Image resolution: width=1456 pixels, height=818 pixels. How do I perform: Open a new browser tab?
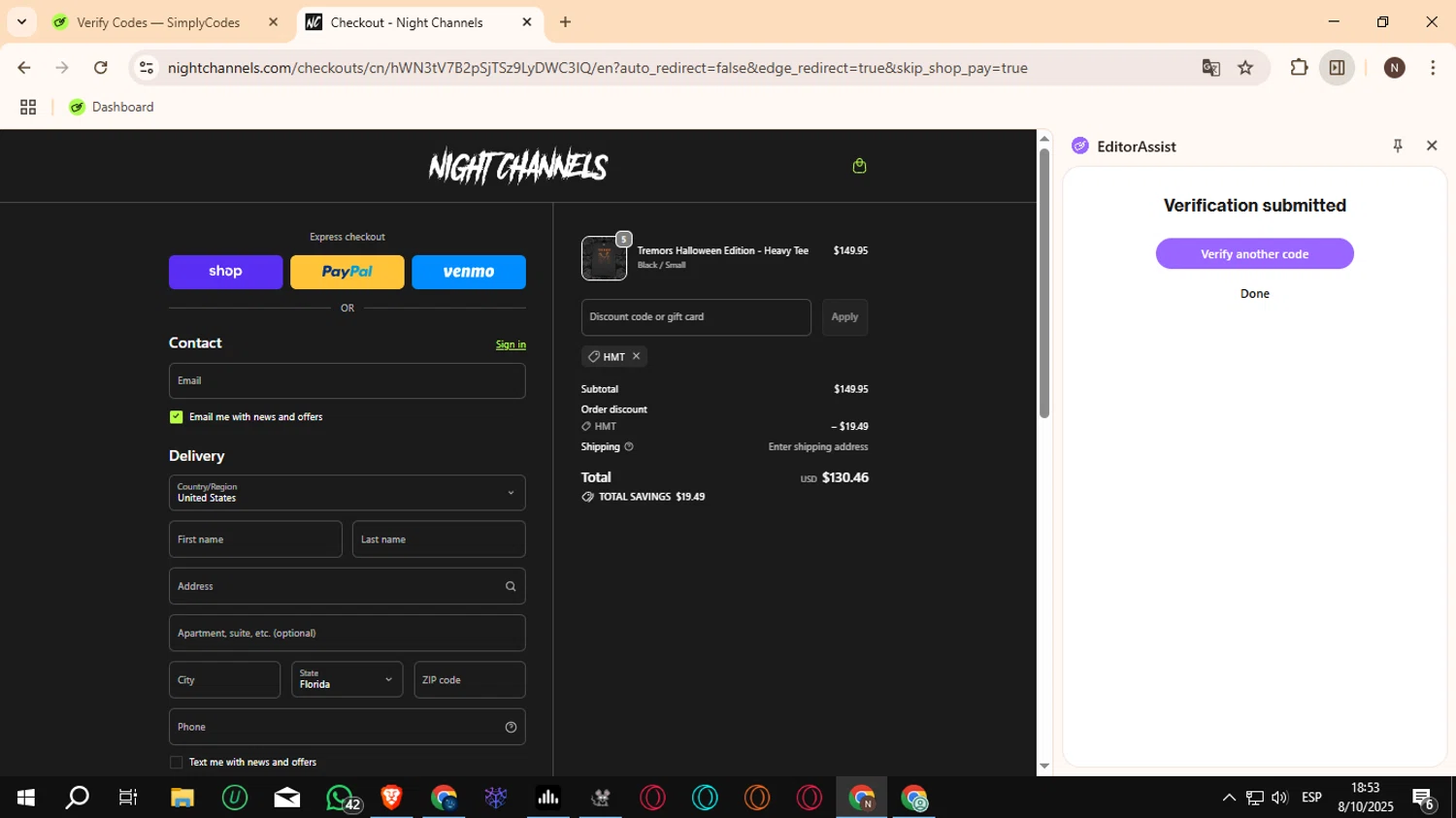(x=565, y=22)
